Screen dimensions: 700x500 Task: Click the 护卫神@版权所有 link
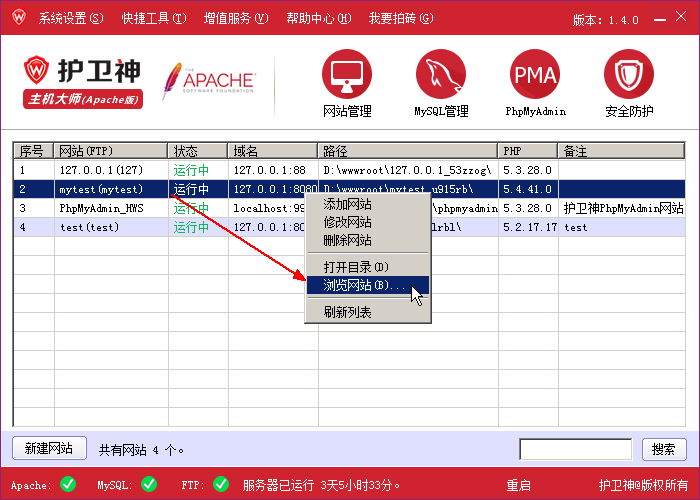click(643, 485)
